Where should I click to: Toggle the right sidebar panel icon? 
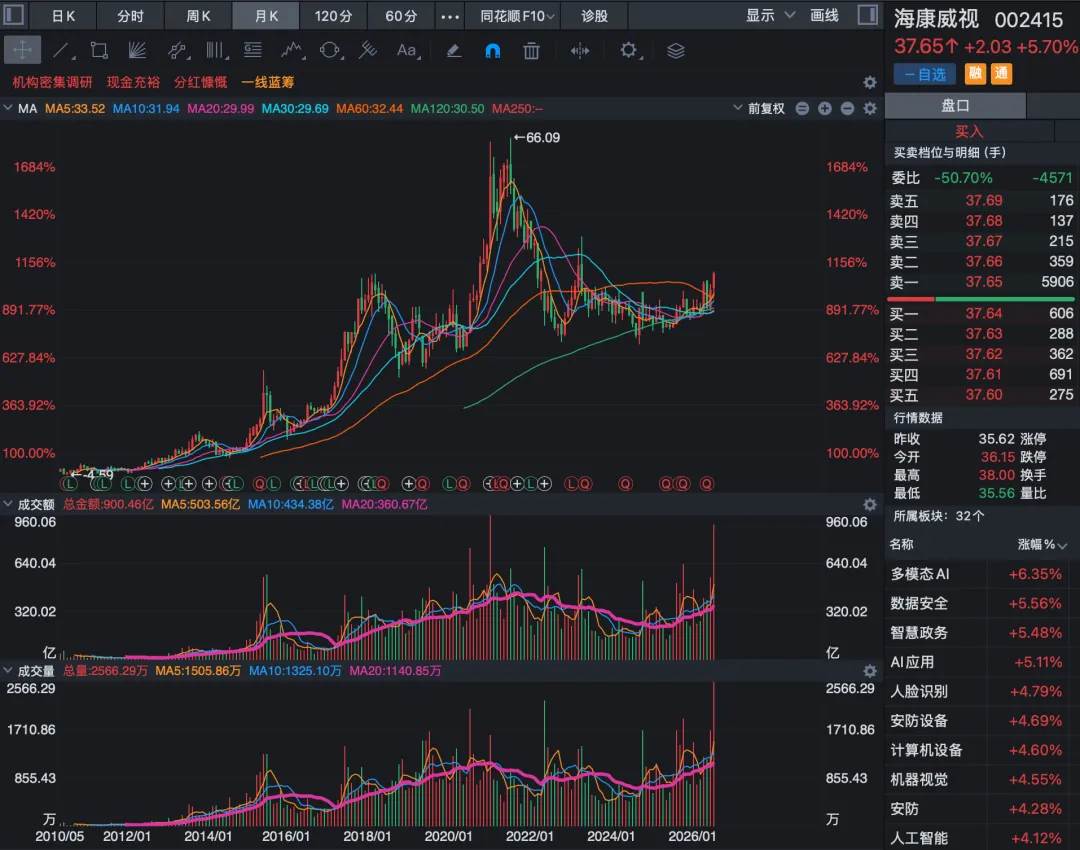(867, 14)
